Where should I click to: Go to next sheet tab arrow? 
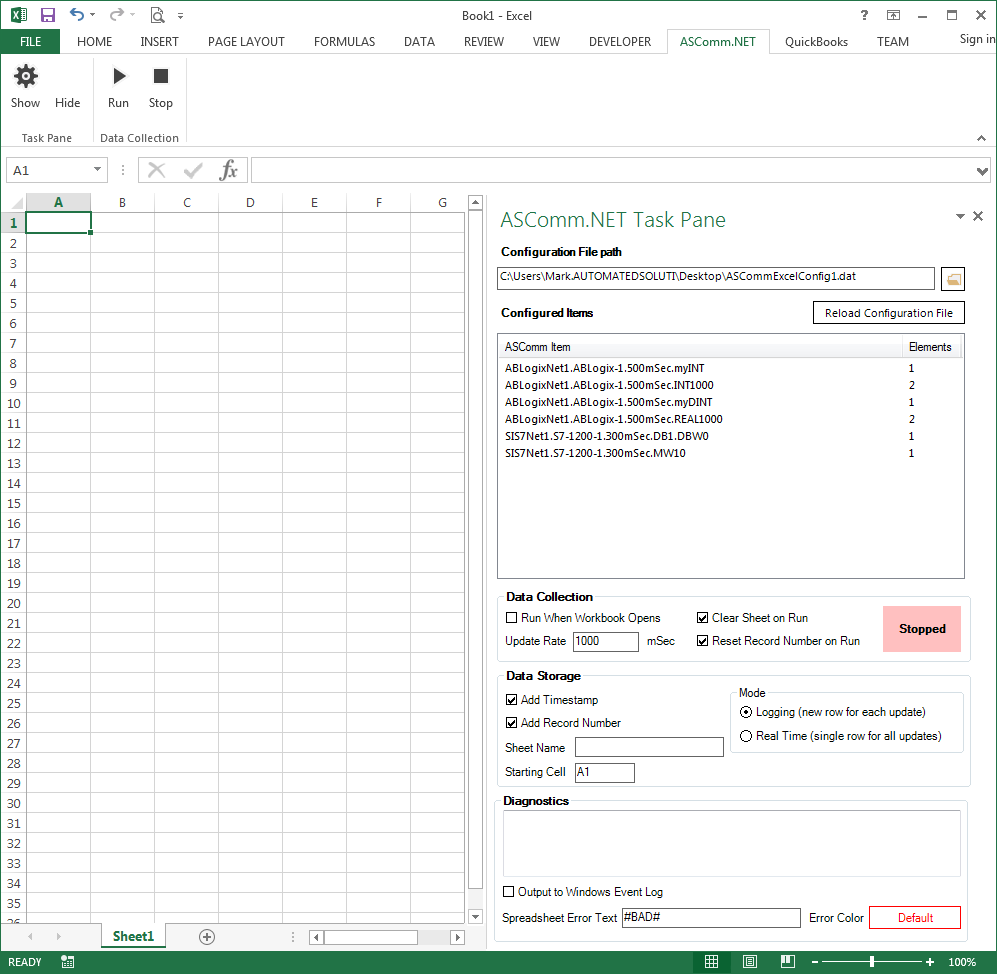click(x=58, y=936)
